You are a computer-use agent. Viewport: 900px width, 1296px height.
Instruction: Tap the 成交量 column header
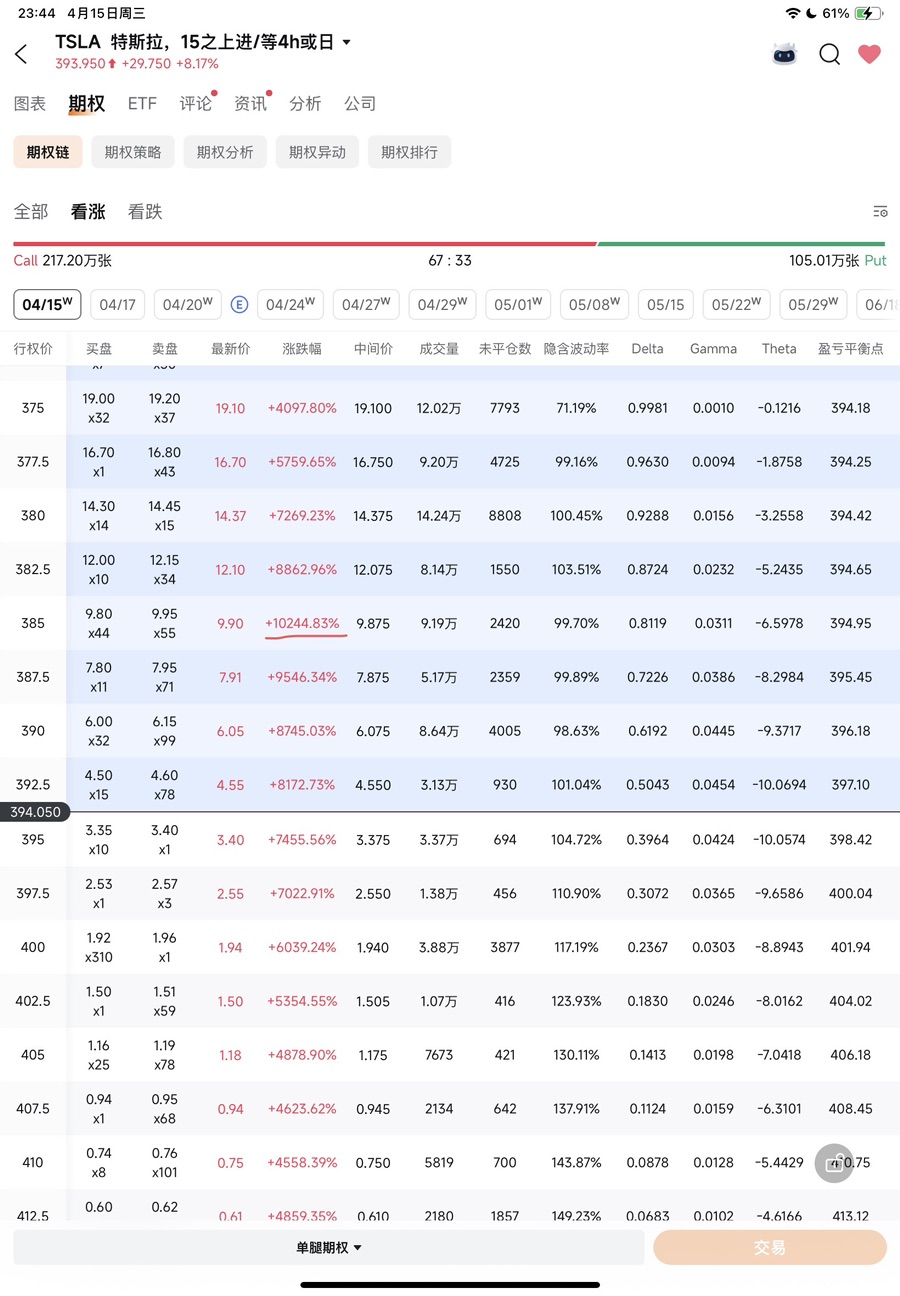[439, 349]
